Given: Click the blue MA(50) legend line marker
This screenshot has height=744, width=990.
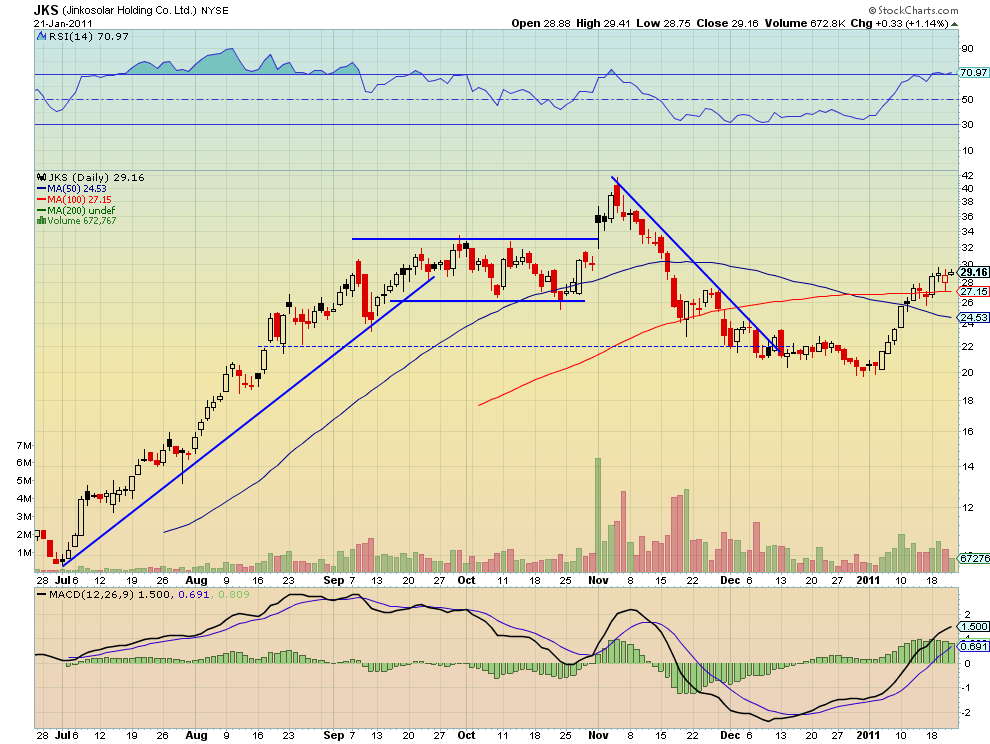Looking at the screenshot, I should (x=42, y=189).
